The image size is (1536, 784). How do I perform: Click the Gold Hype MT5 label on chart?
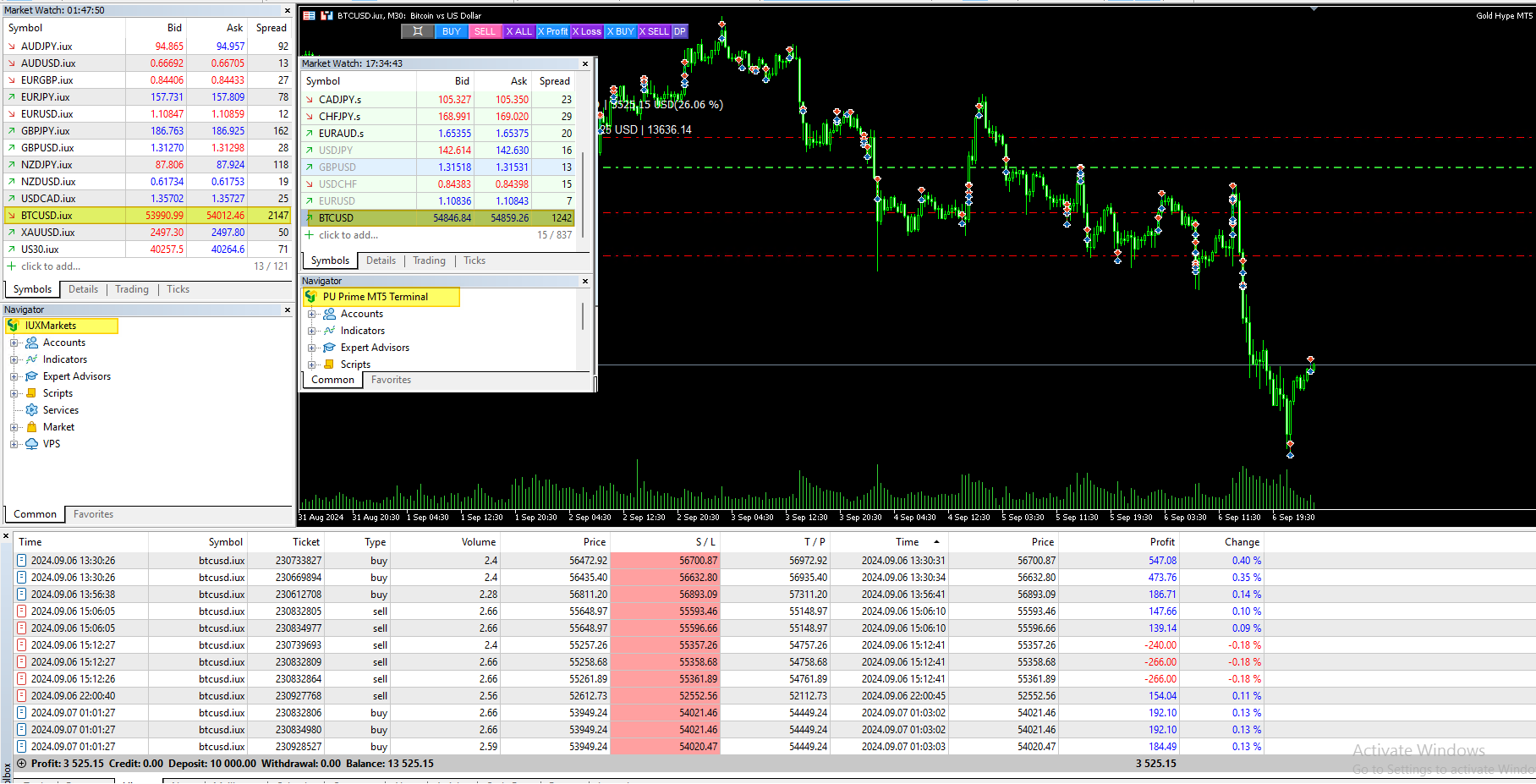coord(1504,15)
